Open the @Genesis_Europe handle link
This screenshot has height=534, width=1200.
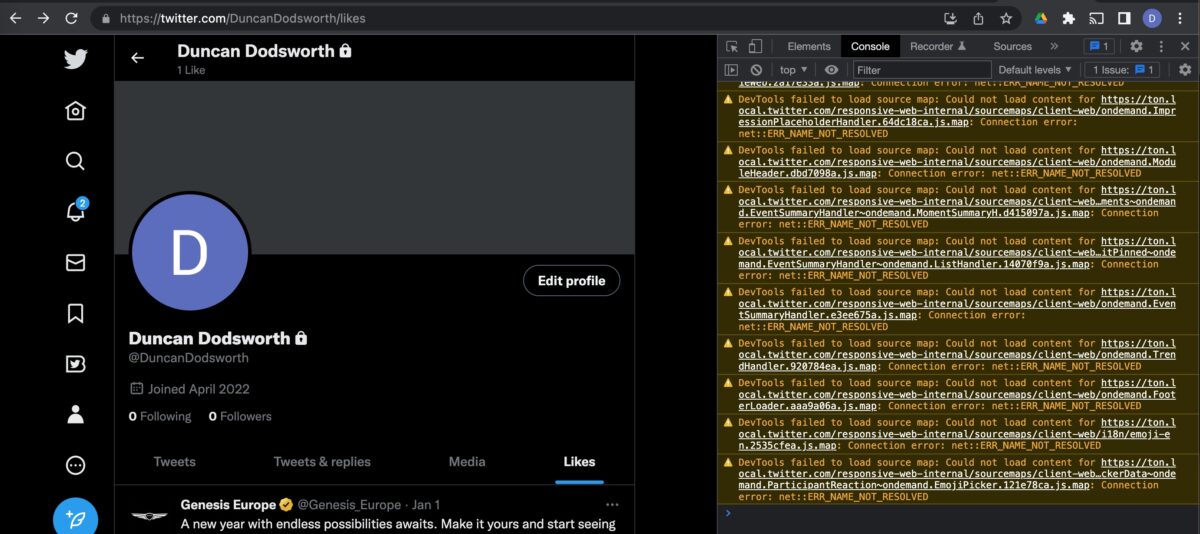349,505
